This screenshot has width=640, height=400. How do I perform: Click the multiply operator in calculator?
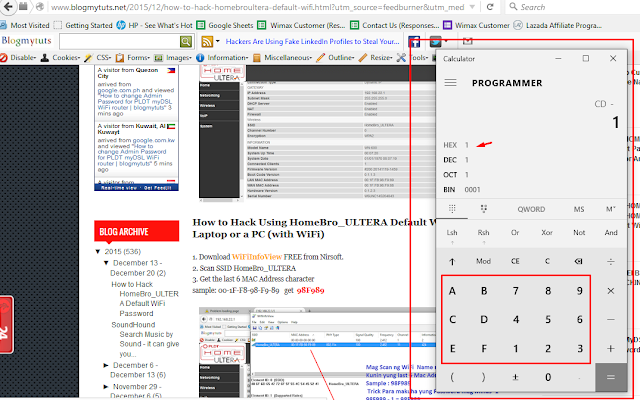tap(611, 291)
